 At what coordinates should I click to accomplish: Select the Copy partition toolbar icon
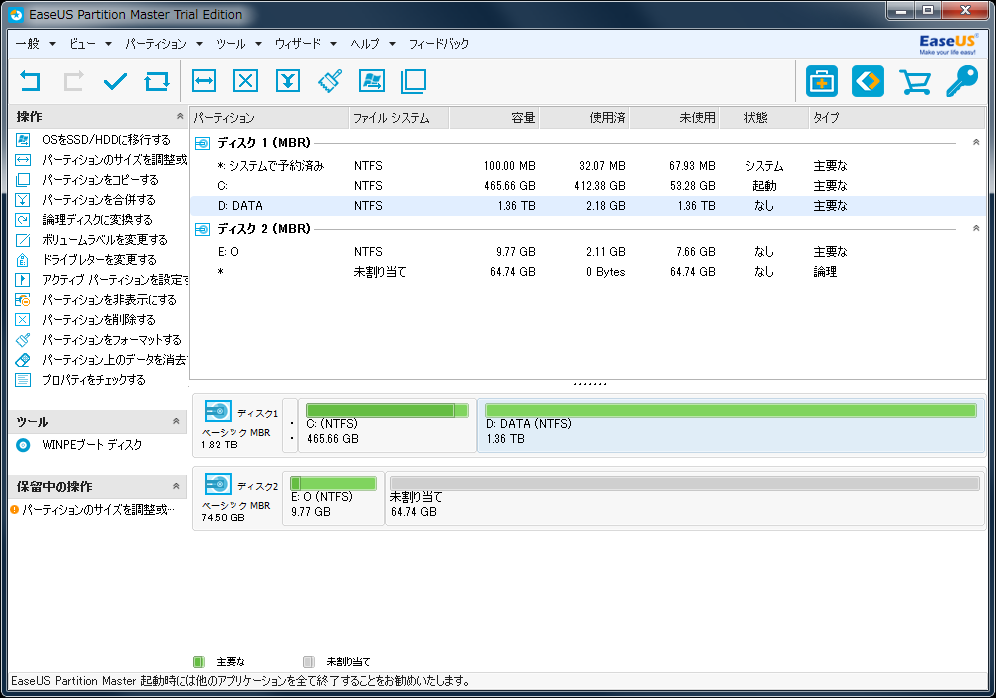pyautogui.click(x=414, y=81)
